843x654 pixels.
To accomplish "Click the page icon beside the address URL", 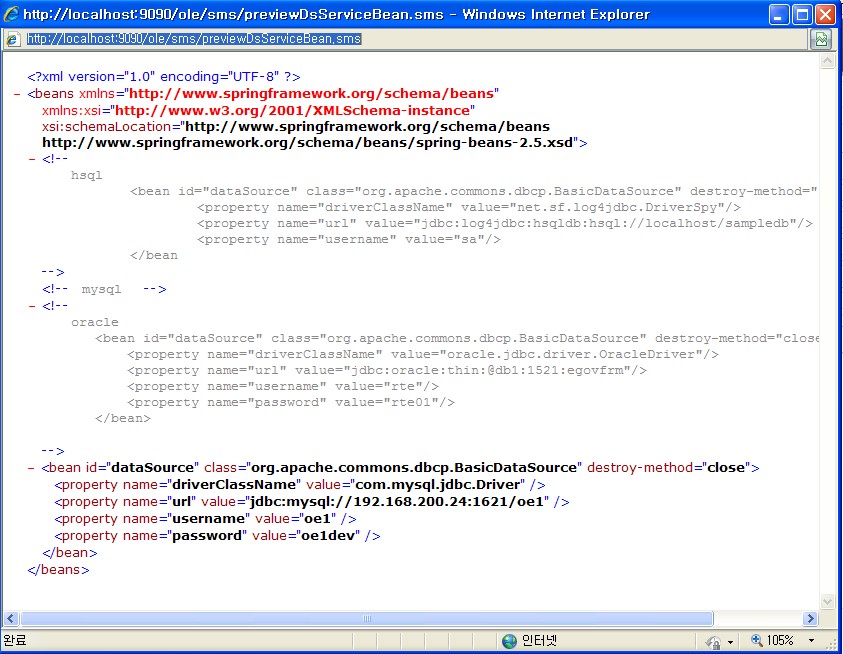I will point(13,39).
